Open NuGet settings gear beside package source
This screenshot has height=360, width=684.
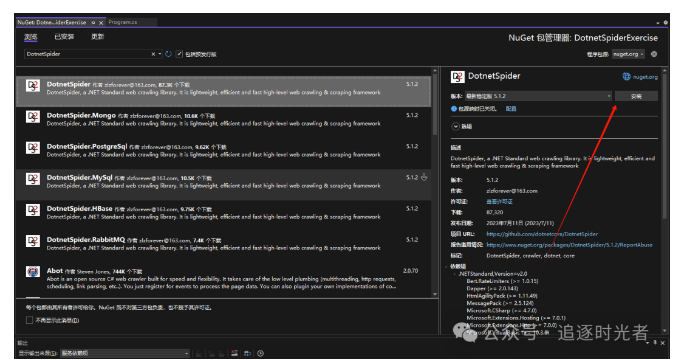coord(654,54)
